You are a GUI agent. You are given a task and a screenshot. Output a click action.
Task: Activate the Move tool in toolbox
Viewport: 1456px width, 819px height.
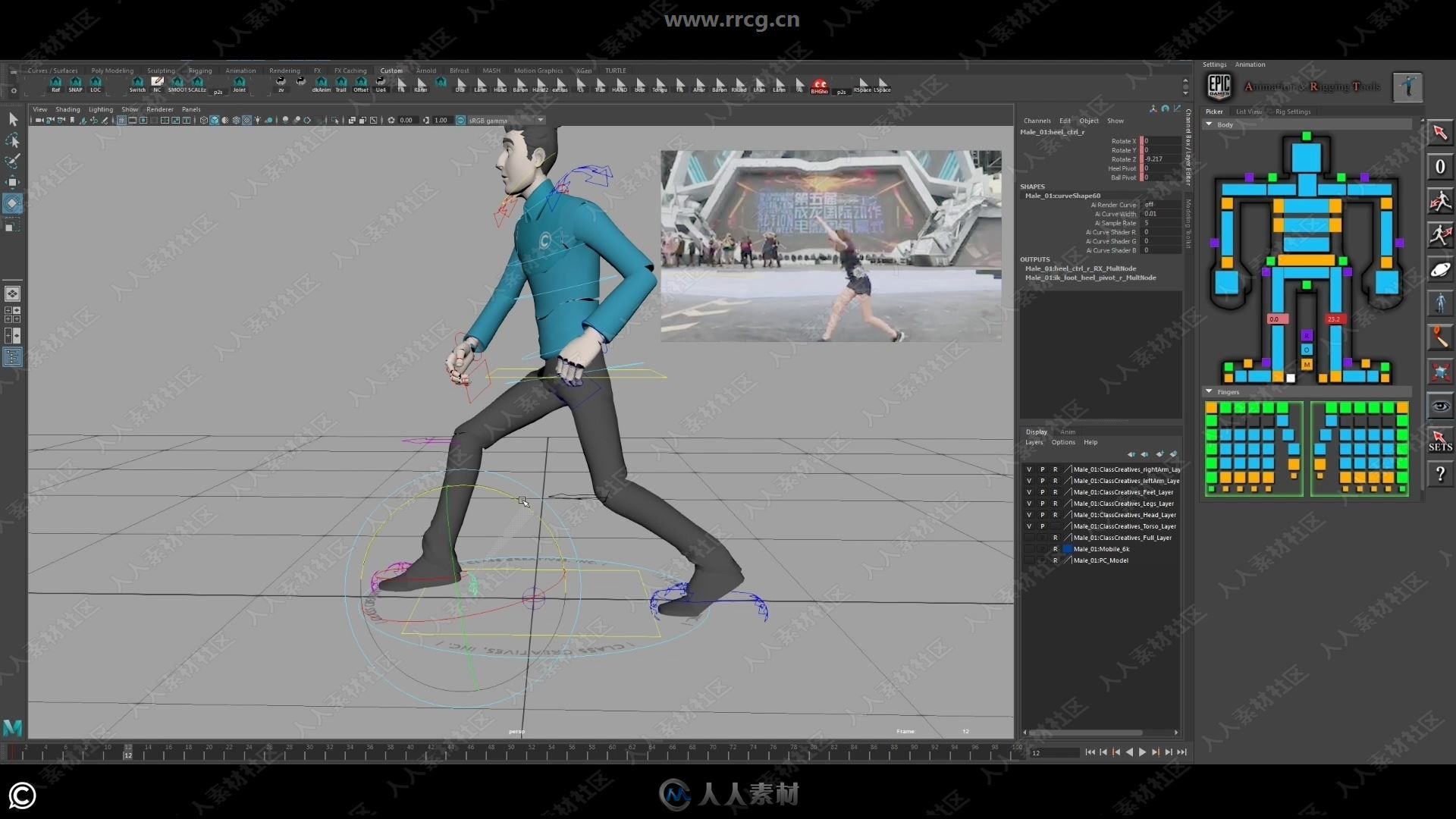(13, 182)
